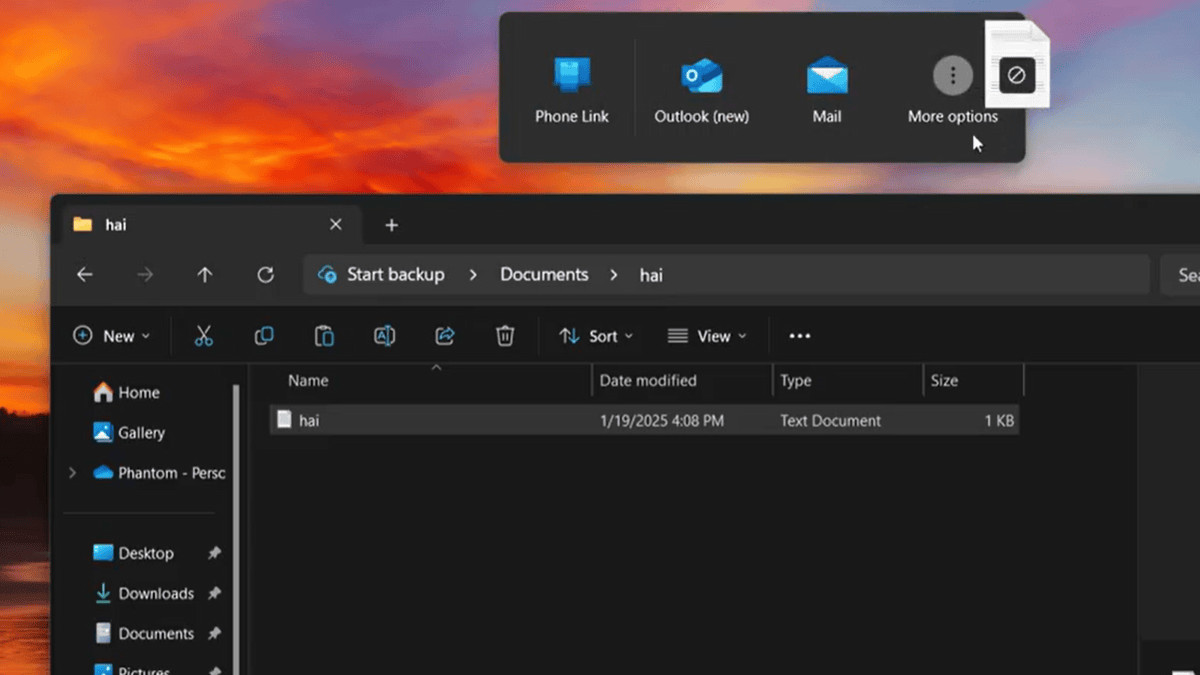
Task: Click the Delete trash bin icon
Action: click(505, 336)
